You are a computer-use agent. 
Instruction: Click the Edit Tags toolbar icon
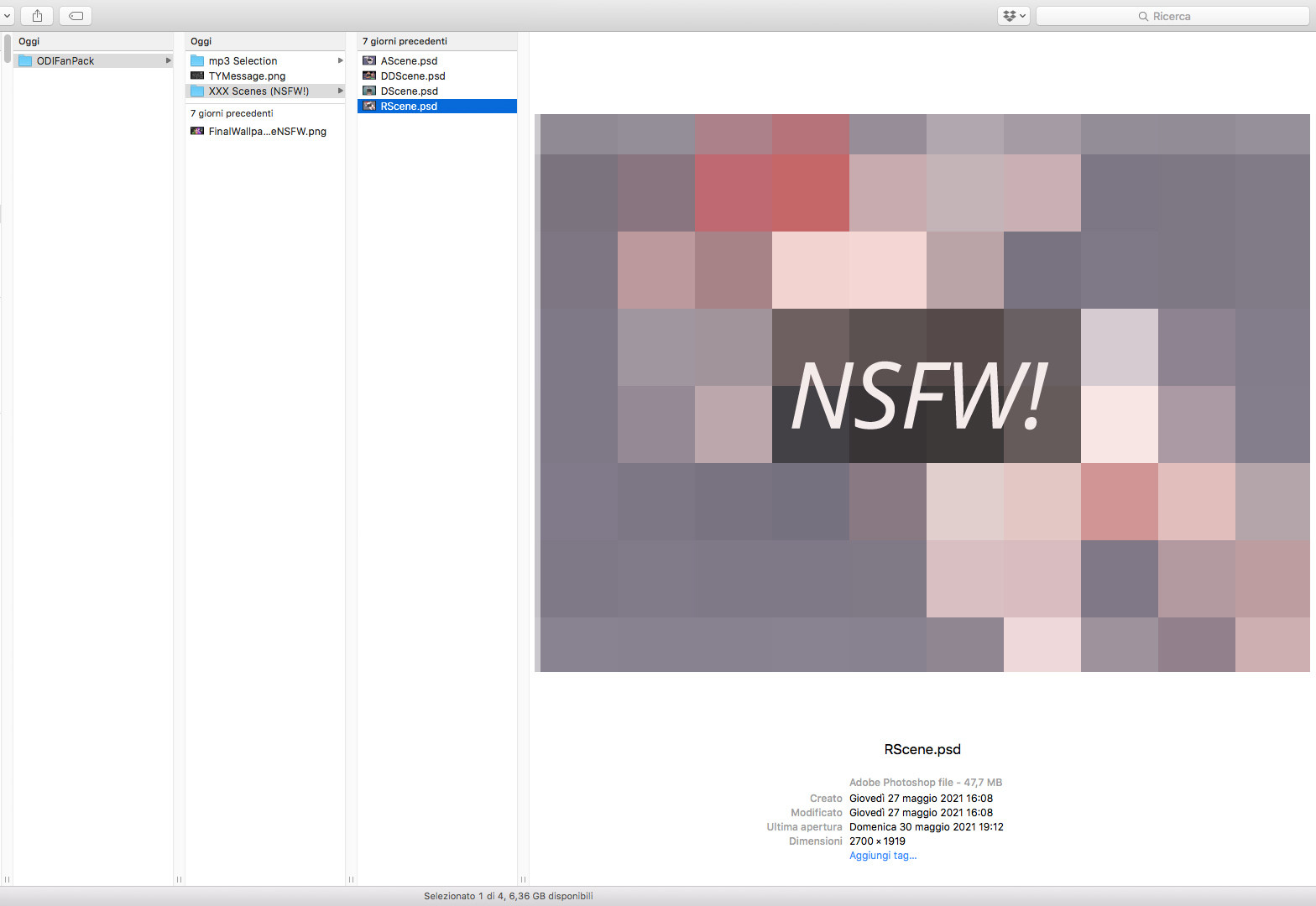coord(76,16)
